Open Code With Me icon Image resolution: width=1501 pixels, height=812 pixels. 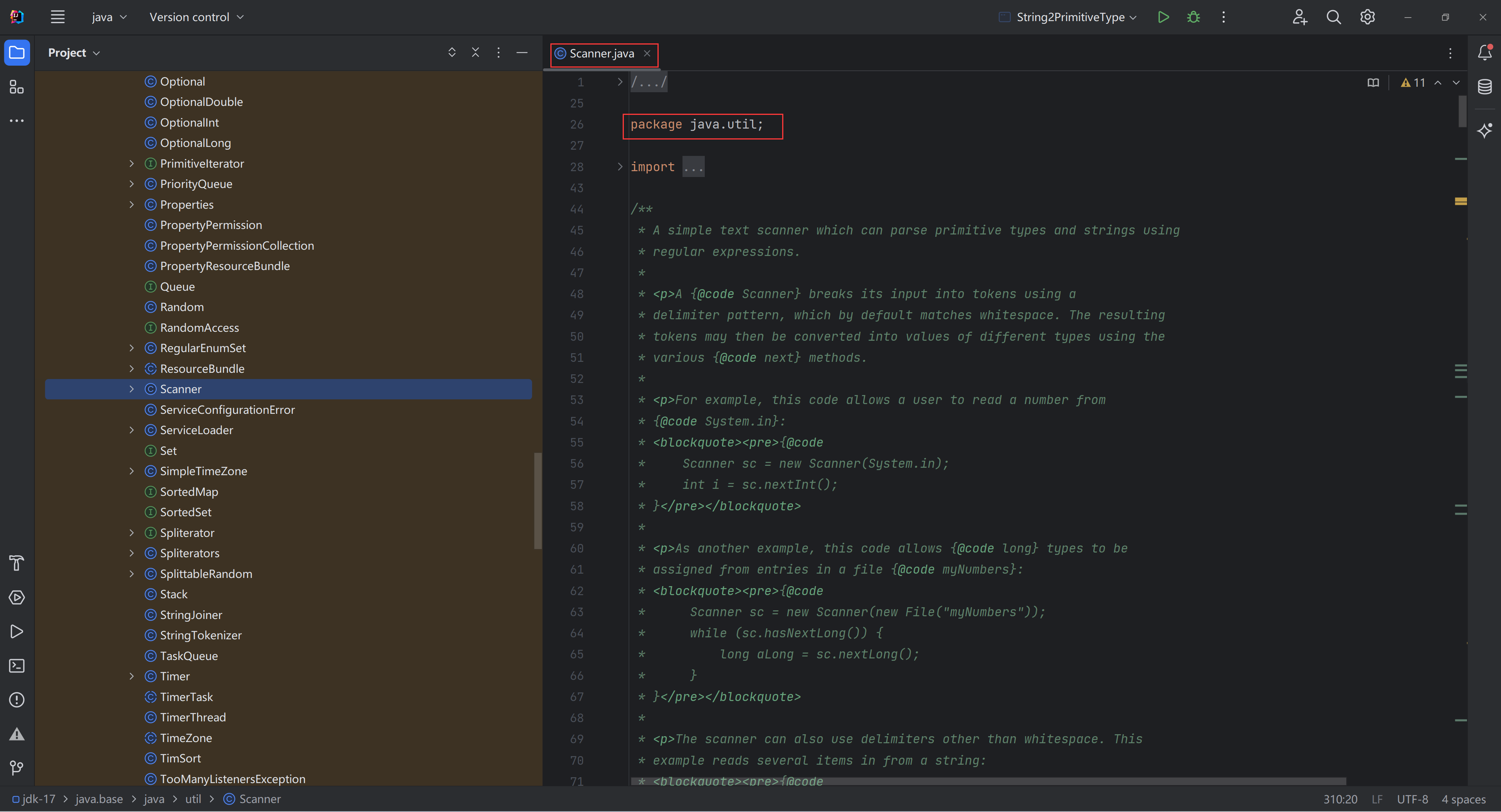click(1299, 17)
